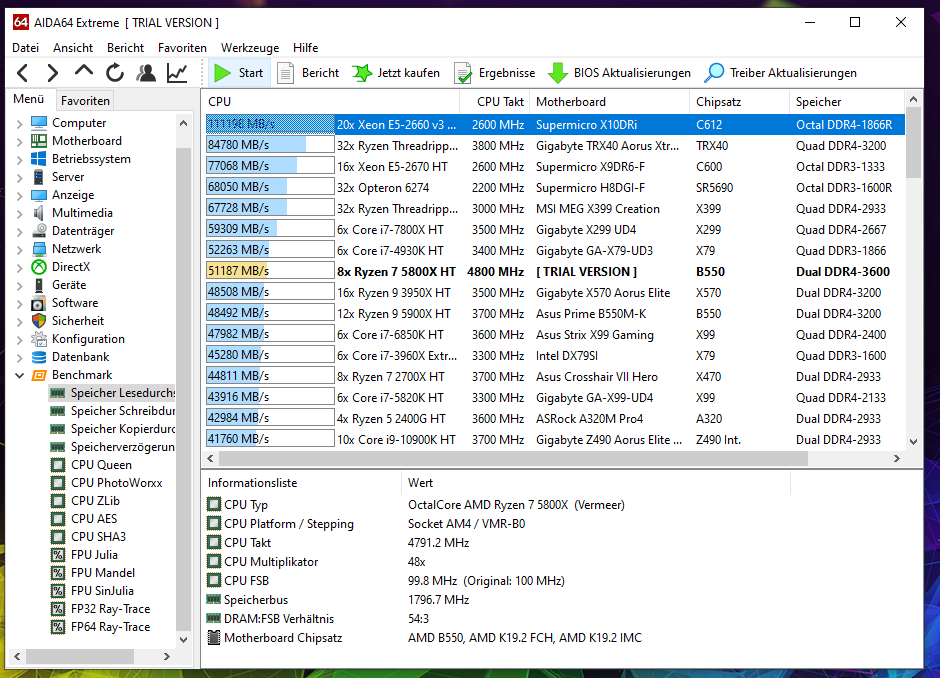Screen dimensions: 940x678
Task: Open the Ansicht menu
Action: coord(73,48)
